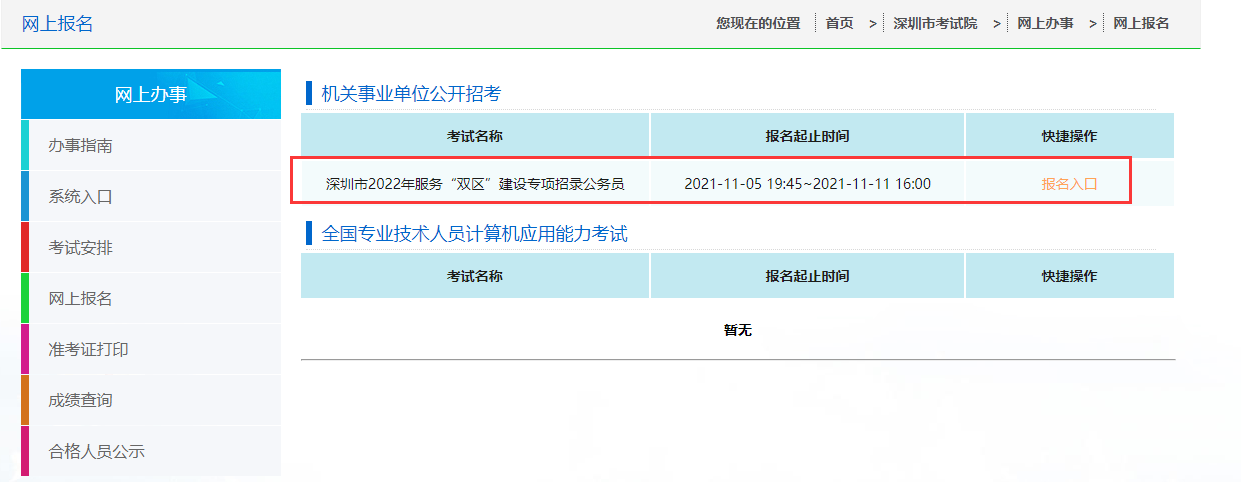This screenshot has height=482, width=1241.
Task: Click the 您现在的位置 label
Action: click(x=758, y=23)
